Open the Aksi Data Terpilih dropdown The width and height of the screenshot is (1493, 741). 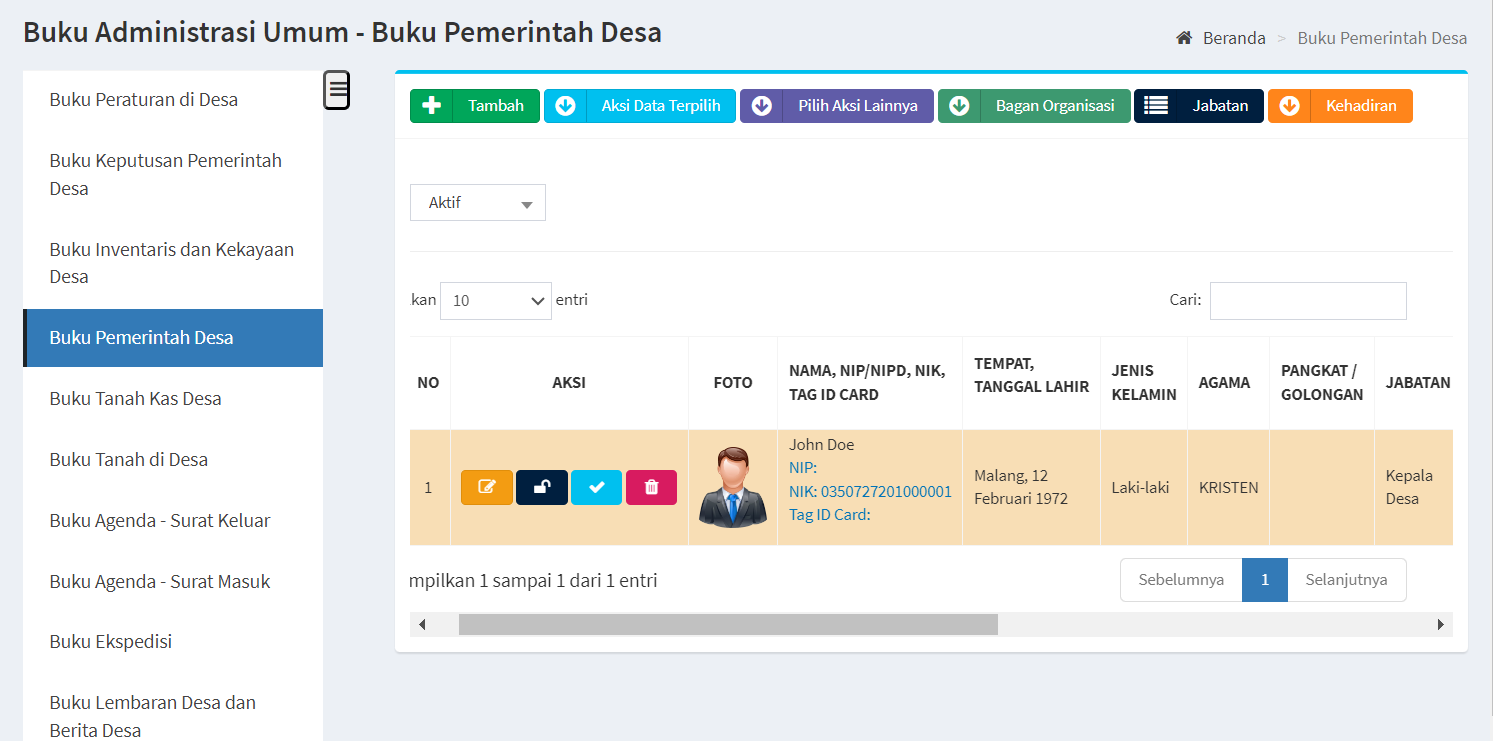(x=639, y=105)
